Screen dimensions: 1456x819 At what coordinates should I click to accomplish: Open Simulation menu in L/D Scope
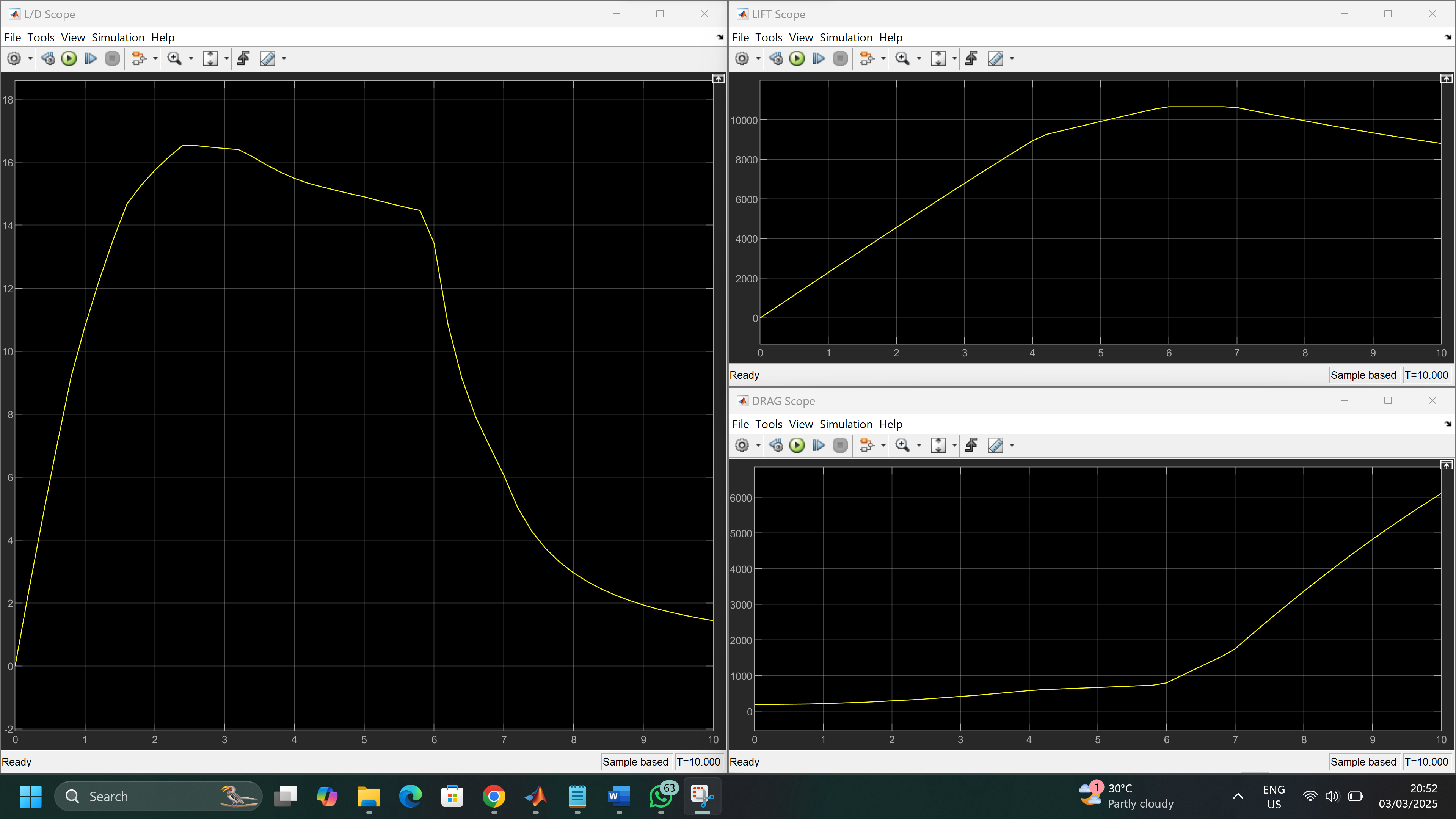click(x=118, y=37)
